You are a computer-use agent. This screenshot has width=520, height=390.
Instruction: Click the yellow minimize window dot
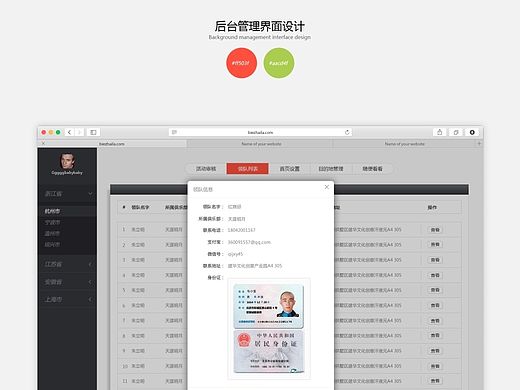51,132
